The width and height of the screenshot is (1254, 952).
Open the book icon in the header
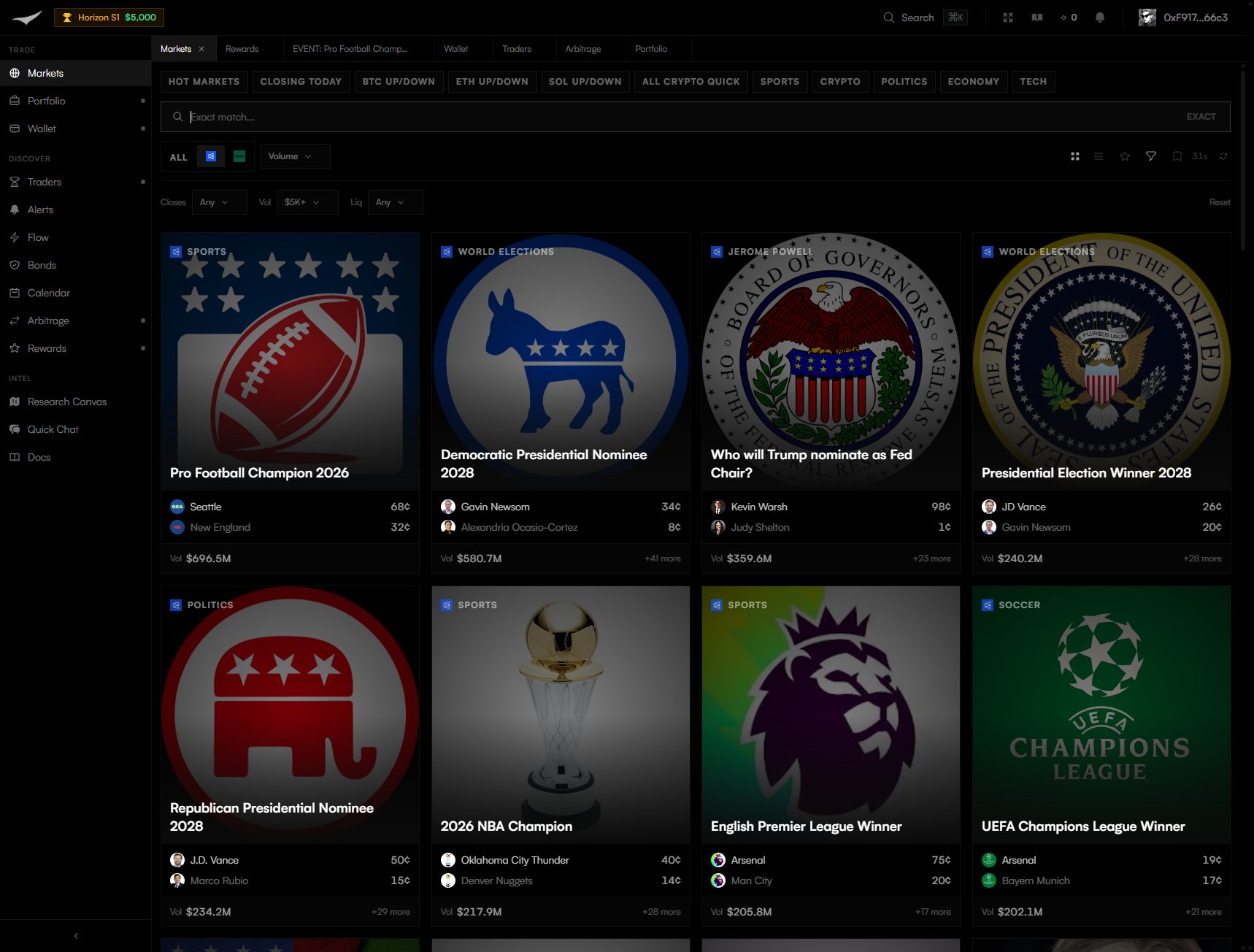click(1037, 18)
